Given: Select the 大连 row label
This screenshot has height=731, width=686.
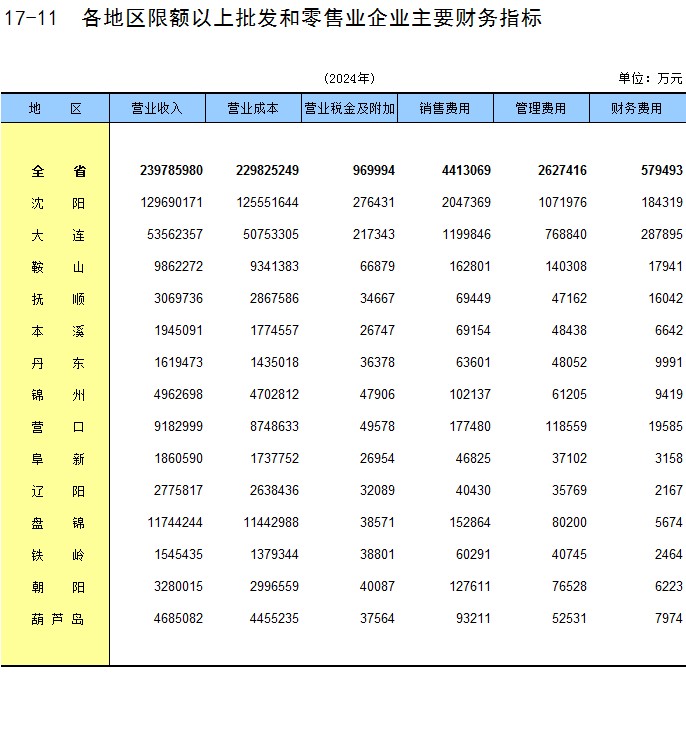Looking at the screenshot, I should click(58, 235).
